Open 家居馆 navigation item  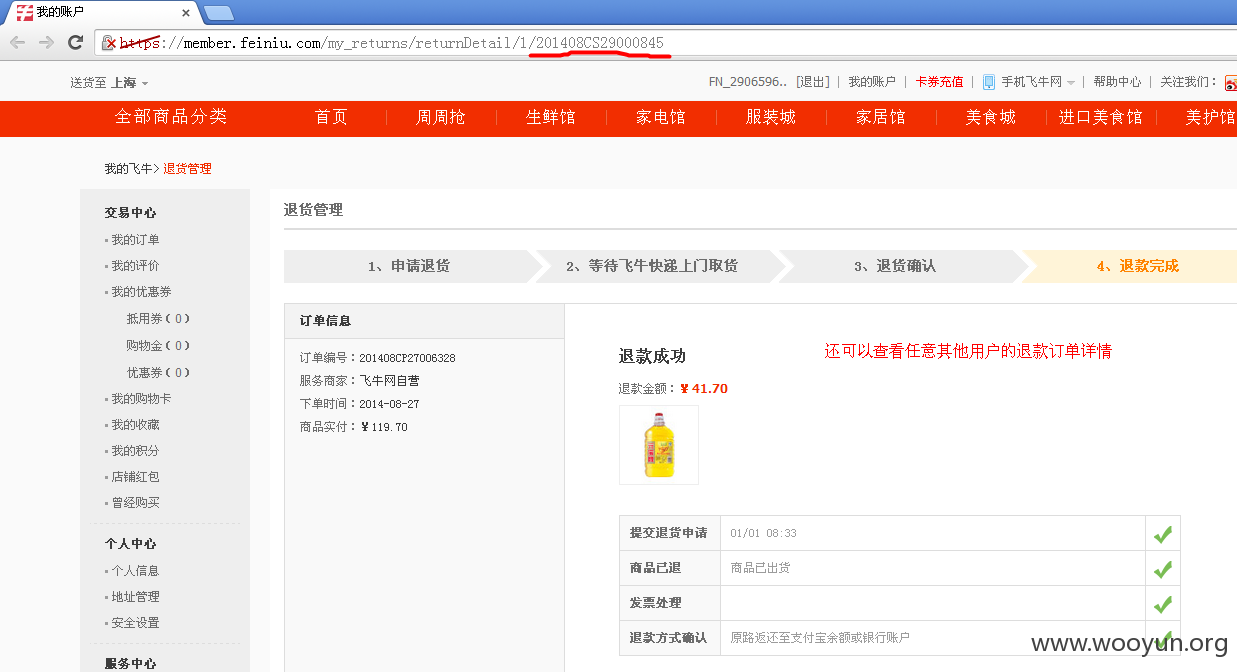[x=881, y=117]
